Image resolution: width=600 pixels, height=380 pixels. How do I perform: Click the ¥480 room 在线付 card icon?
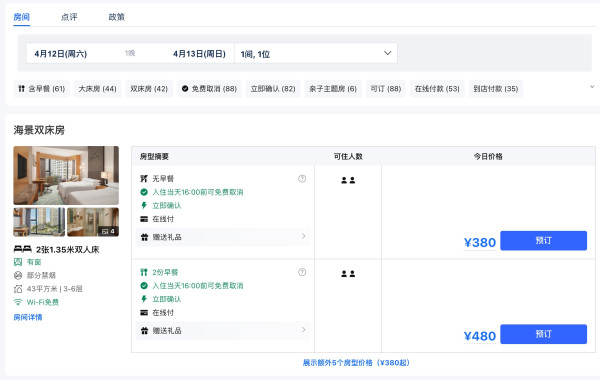click(x=144, y=313)
